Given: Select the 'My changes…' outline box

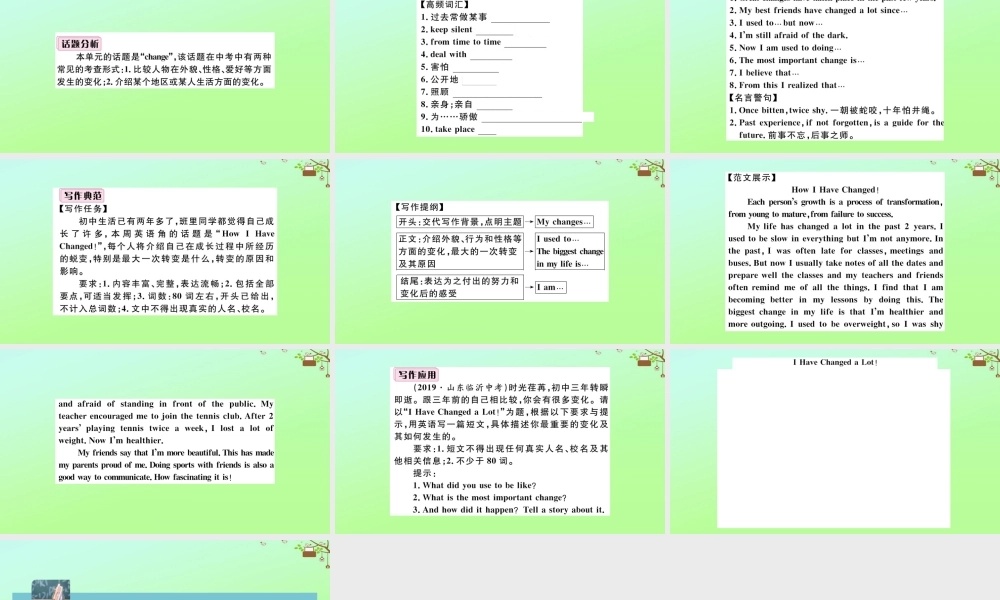Looking at the screenshot, I should [564, 221].
